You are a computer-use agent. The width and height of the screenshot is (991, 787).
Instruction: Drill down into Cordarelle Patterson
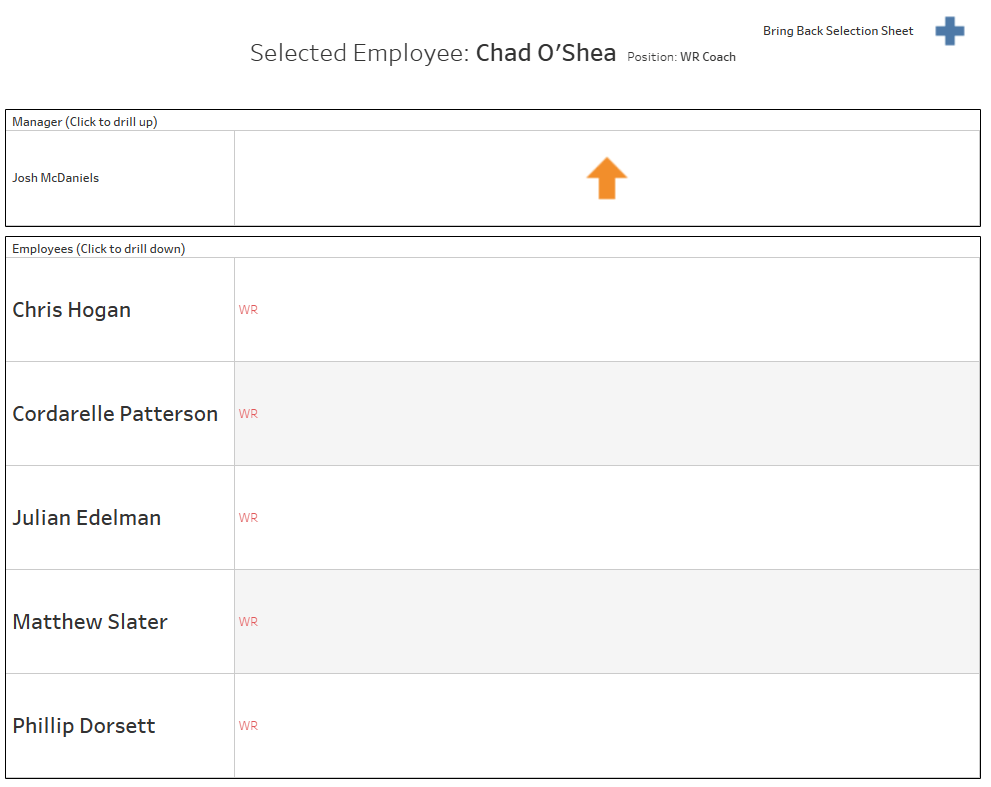point(115,414)
